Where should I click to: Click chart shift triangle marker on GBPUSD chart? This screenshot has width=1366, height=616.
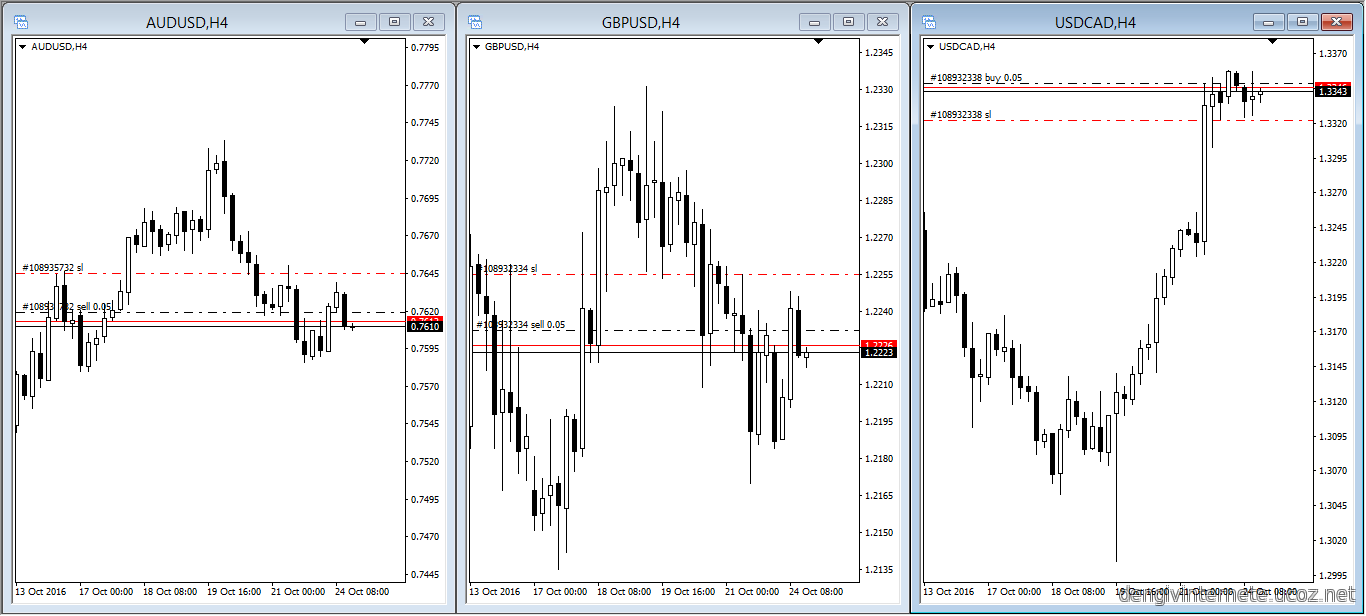click(818, 41)
